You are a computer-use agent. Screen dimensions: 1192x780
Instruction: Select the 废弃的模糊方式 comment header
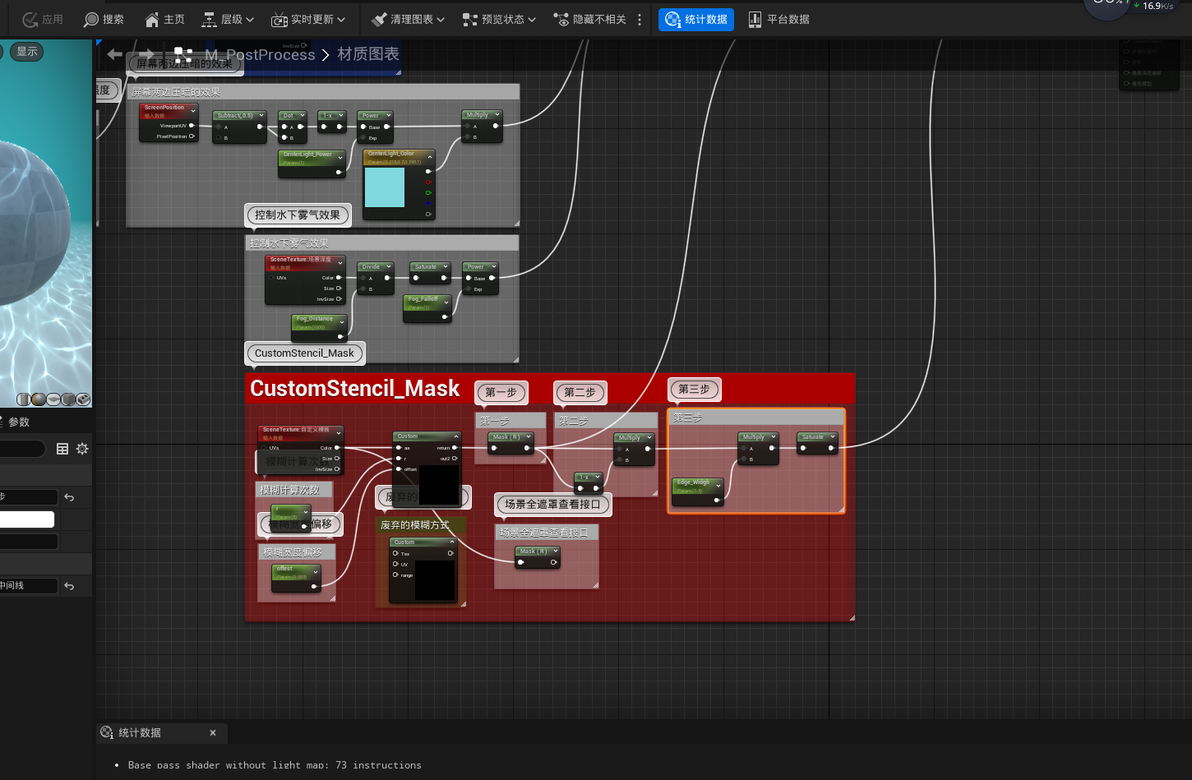click(x=421, y=525)
